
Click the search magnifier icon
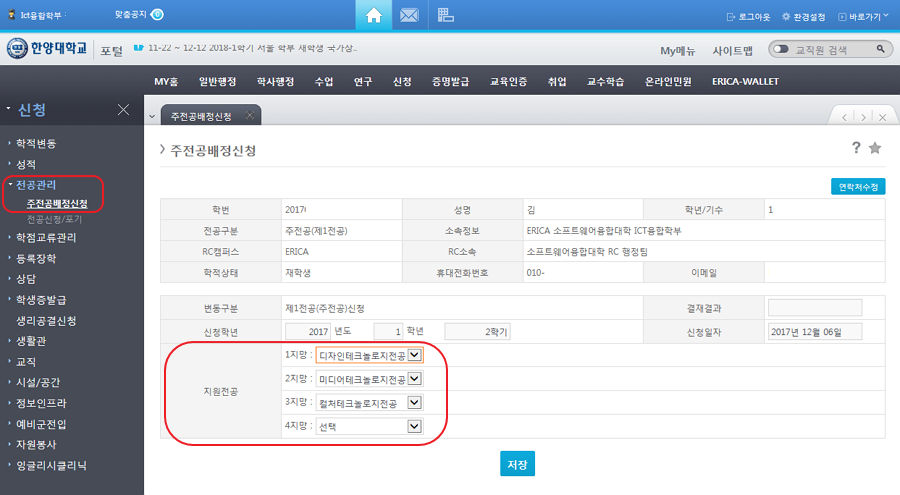pos(881,49)
